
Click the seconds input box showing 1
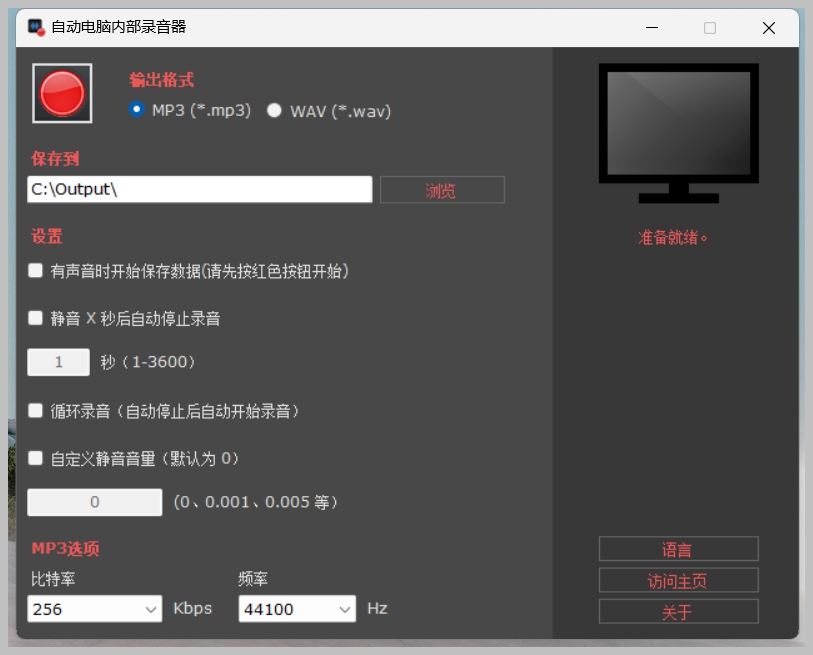coord(58,362)
